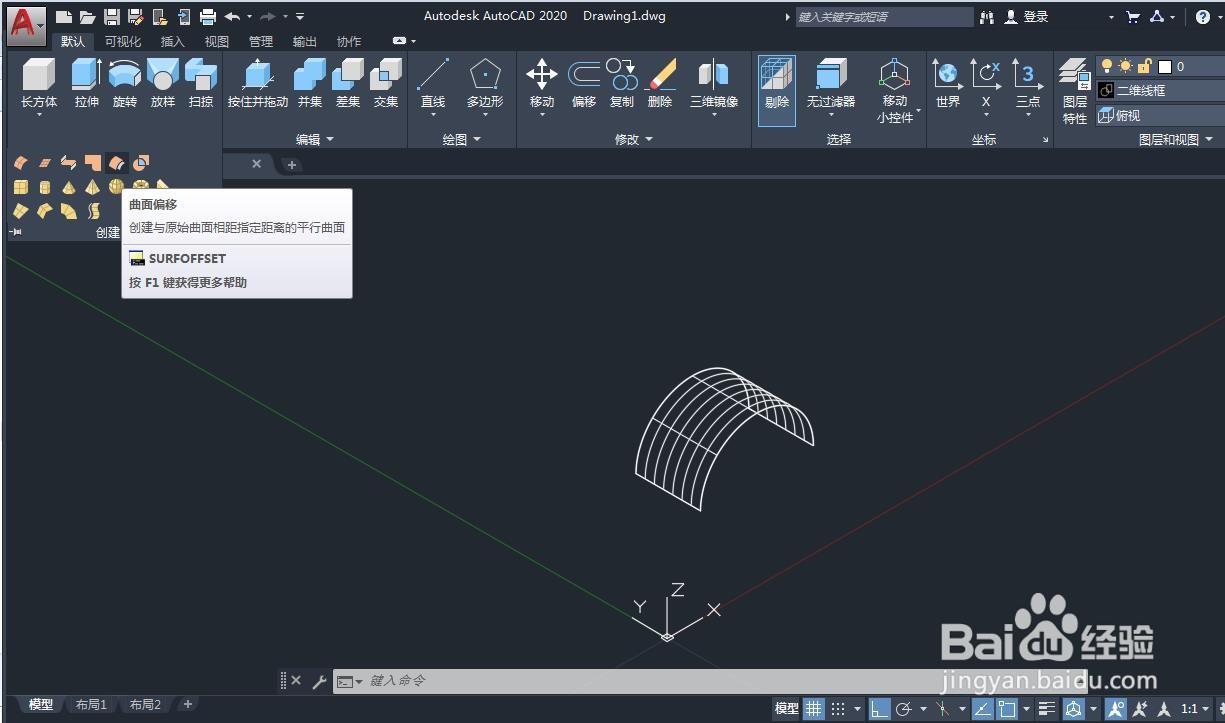The width and height of the screenshot is (1225, 723).
Task: Activate the Offset (偏移) tool
Action: [x=584, y=82]
